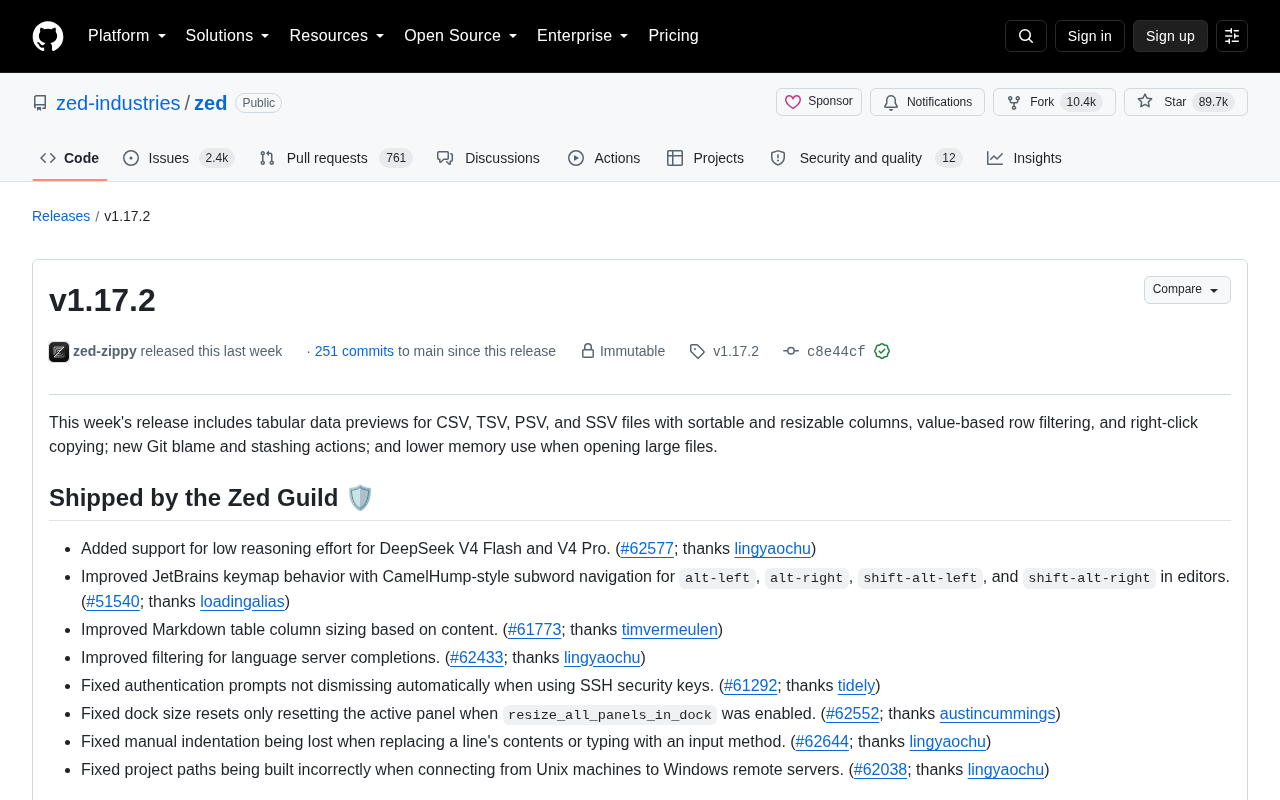
Task: Open pull request #62038
Action: pos(880,769)
